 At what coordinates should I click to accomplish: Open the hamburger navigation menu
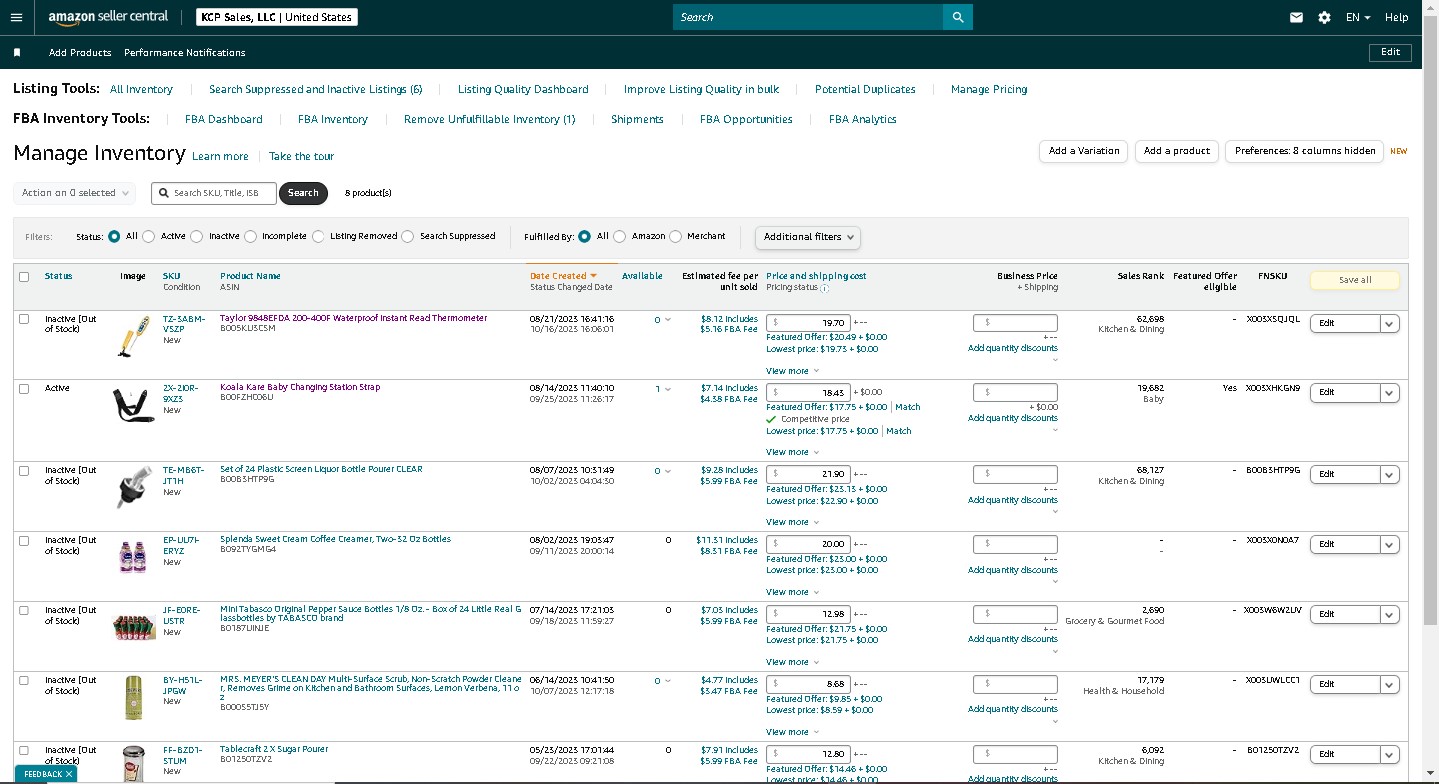16,17
